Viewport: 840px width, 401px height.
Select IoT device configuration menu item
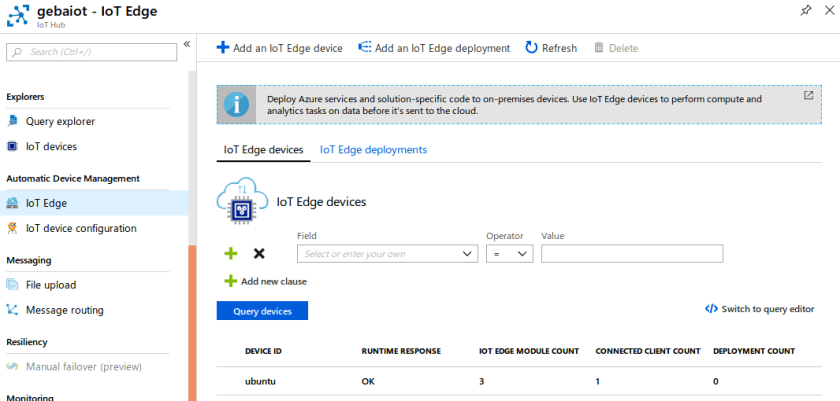tap(81, 228)
